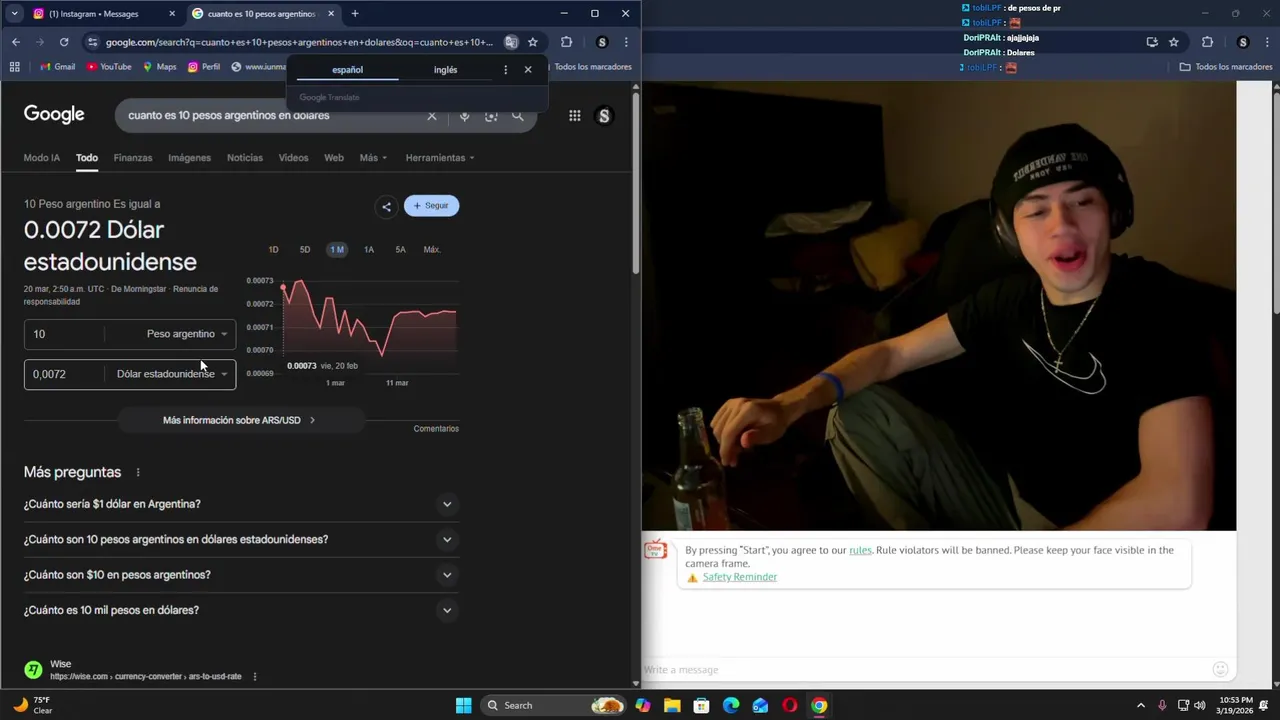
Task: Open the More questions options menu
Action: (x=138, y=472)
